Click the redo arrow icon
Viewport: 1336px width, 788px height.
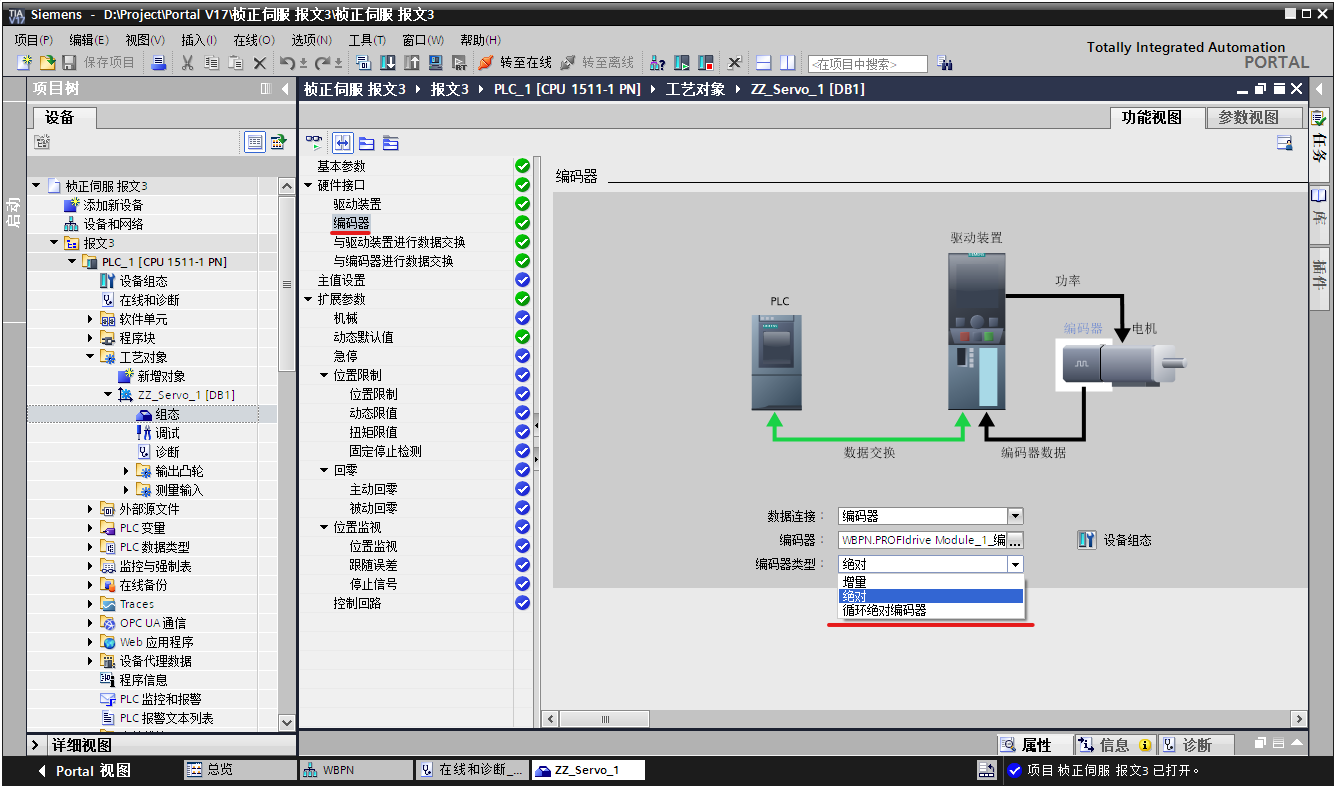tap(322, 63)
